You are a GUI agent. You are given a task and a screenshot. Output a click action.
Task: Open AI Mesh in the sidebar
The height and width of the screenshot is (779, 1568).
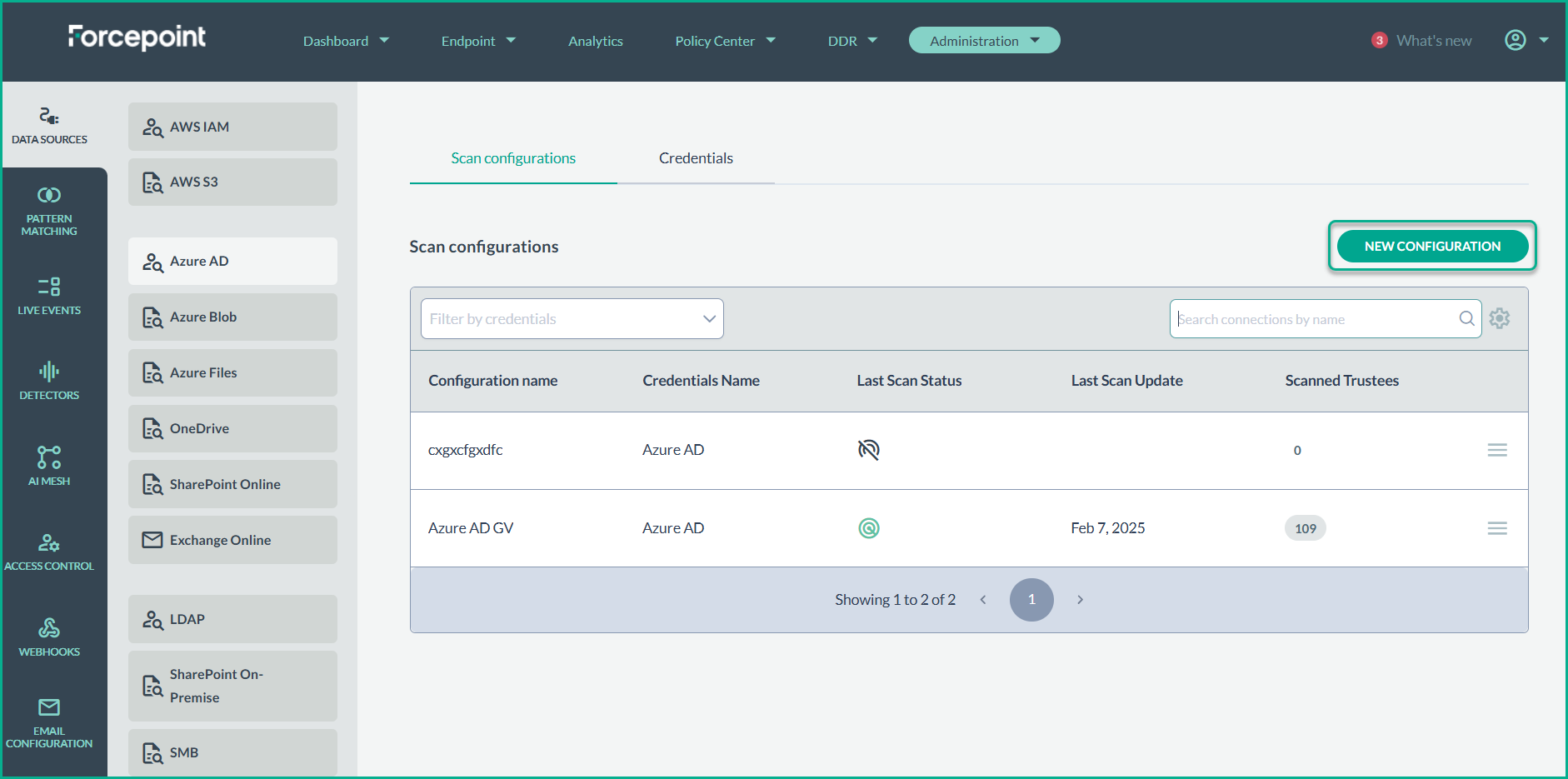coord(49,466)
